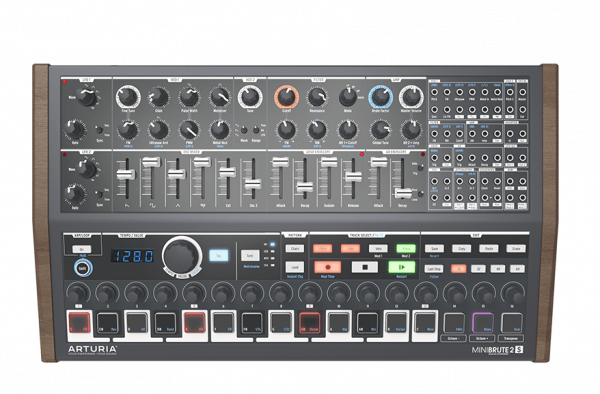
Task: Click the Octave + button
Action: pos(482,339)
